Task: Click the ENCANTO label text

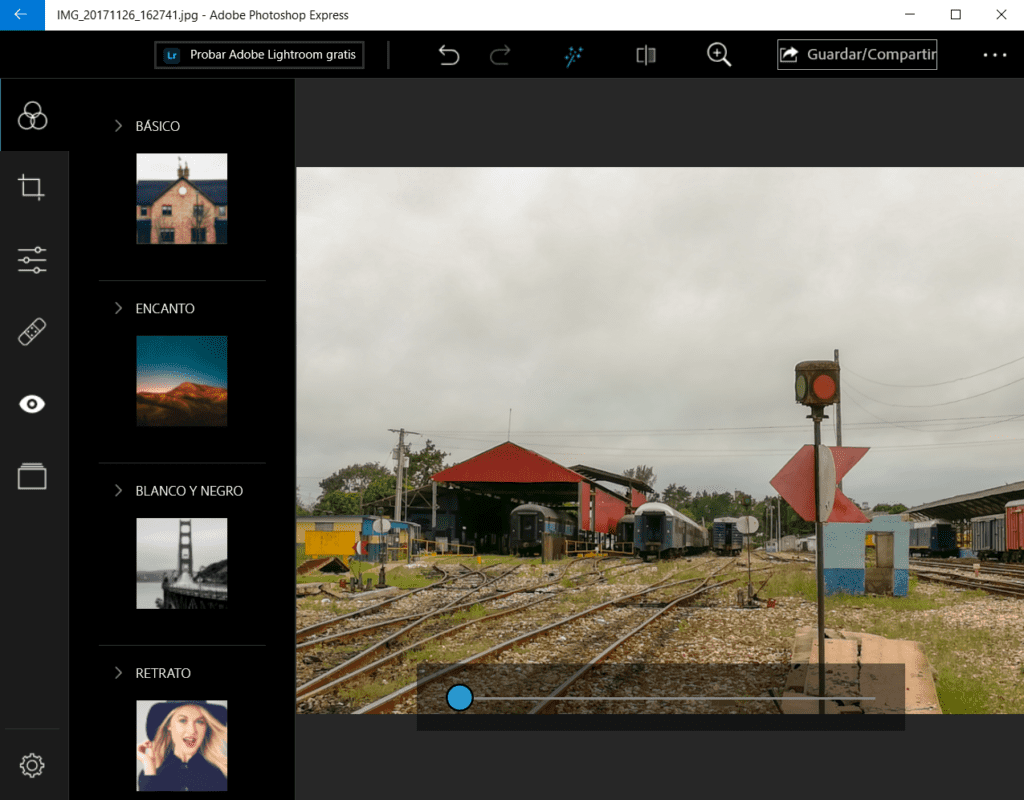Action: click(165, 308)
